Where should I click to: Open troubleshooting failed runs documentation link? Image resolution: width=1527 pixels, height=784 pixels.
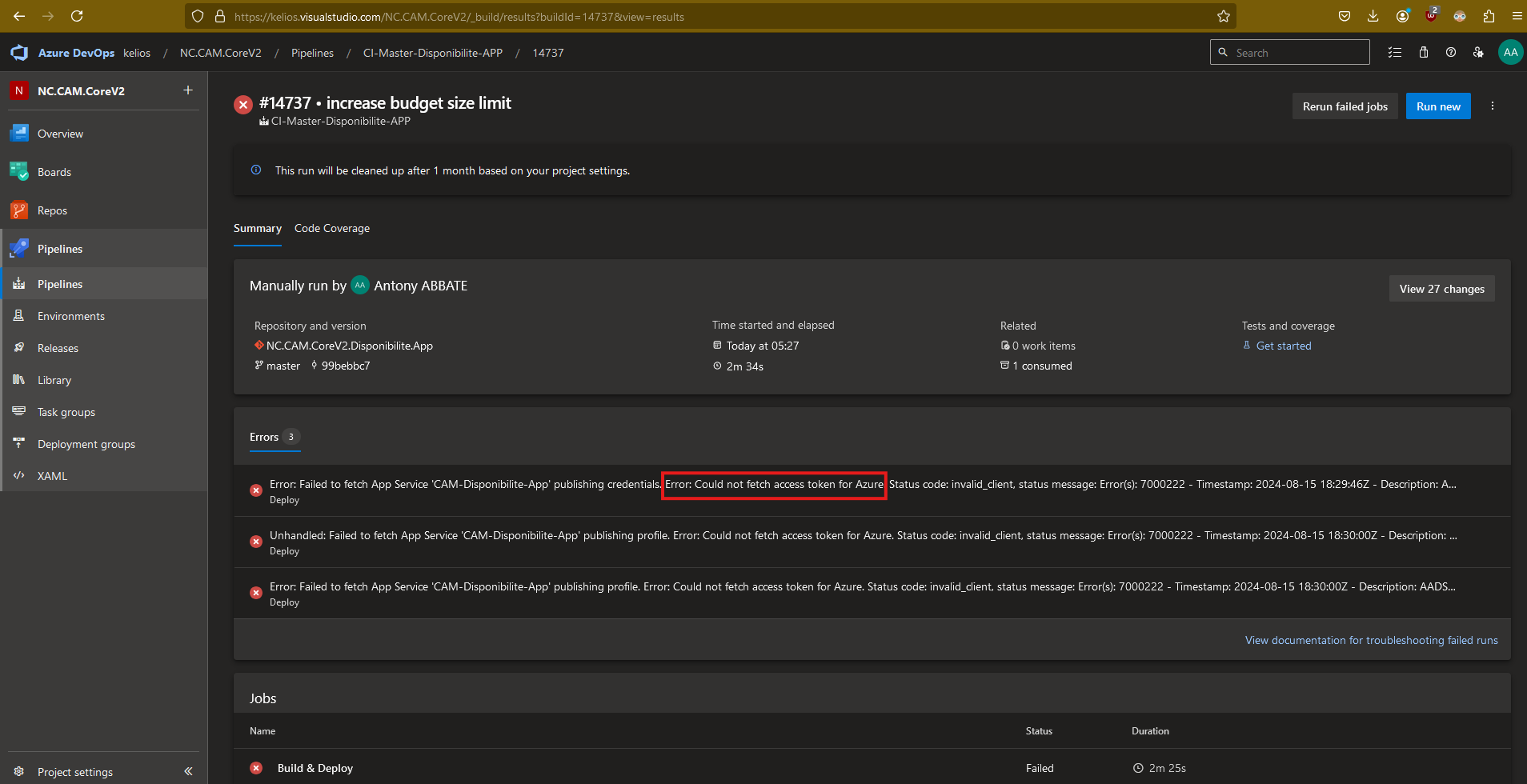click(1371, 640)
